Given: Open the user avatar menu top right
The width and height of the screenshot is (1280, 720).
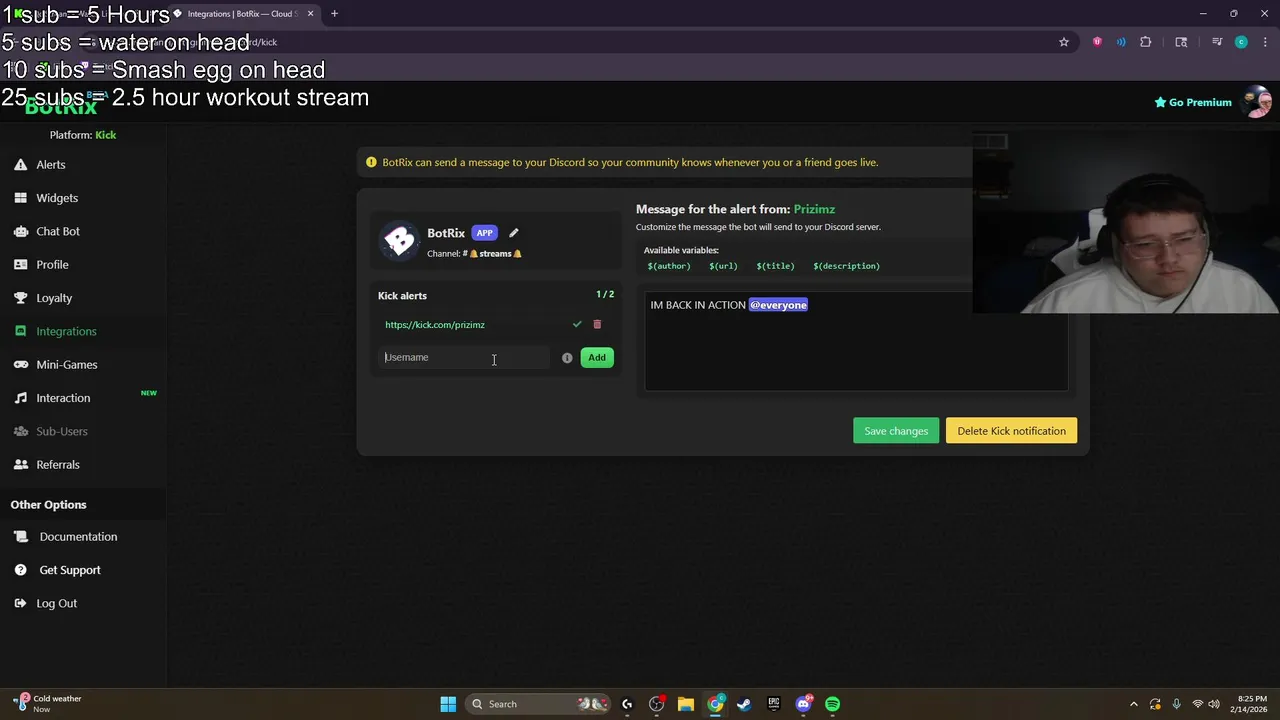Looking at the screenshot, I should (1256, 102).
